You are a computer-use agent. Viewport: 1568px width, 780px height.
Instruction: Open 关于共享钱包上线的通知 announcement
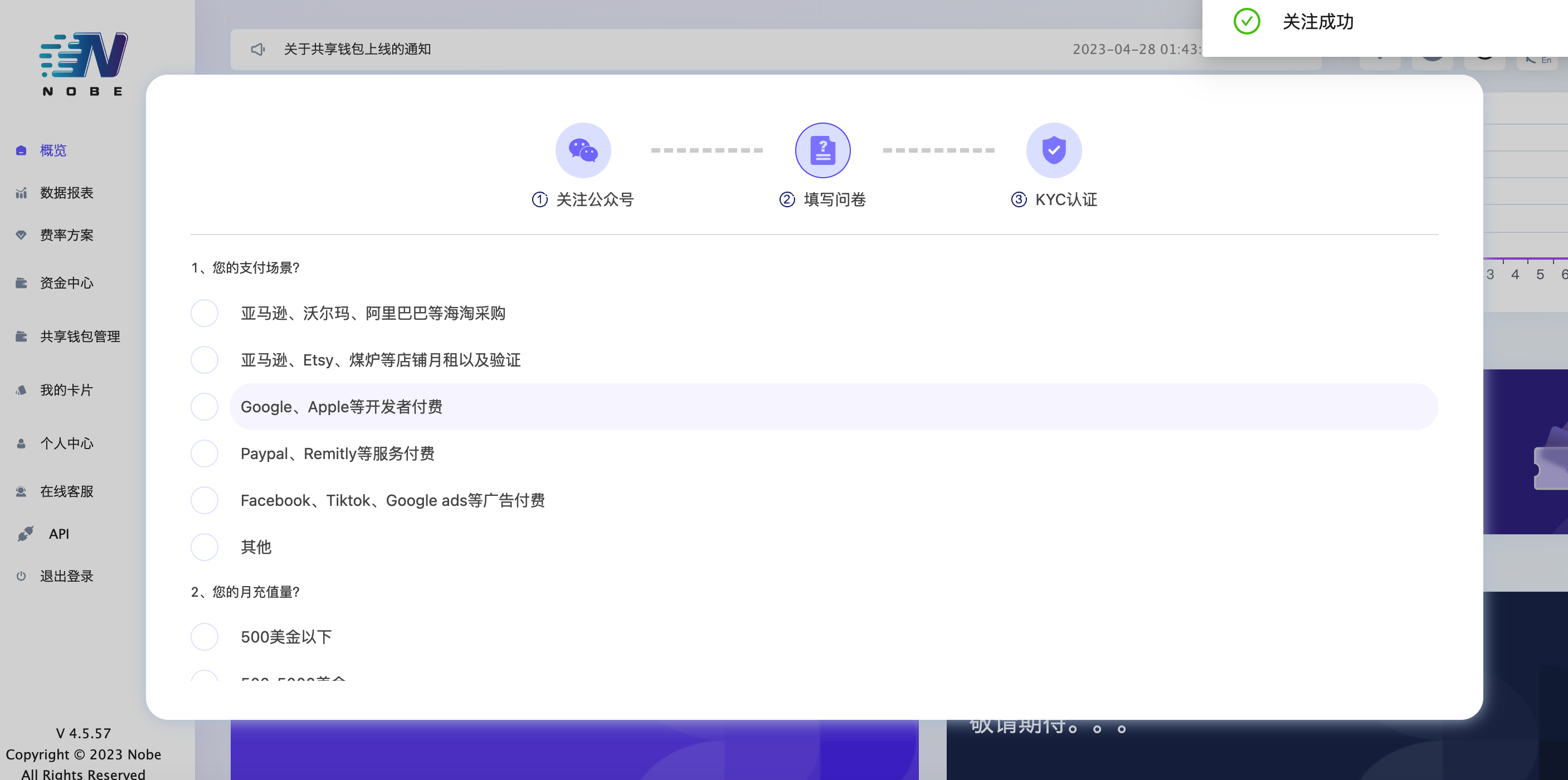(x=357, y=49)
